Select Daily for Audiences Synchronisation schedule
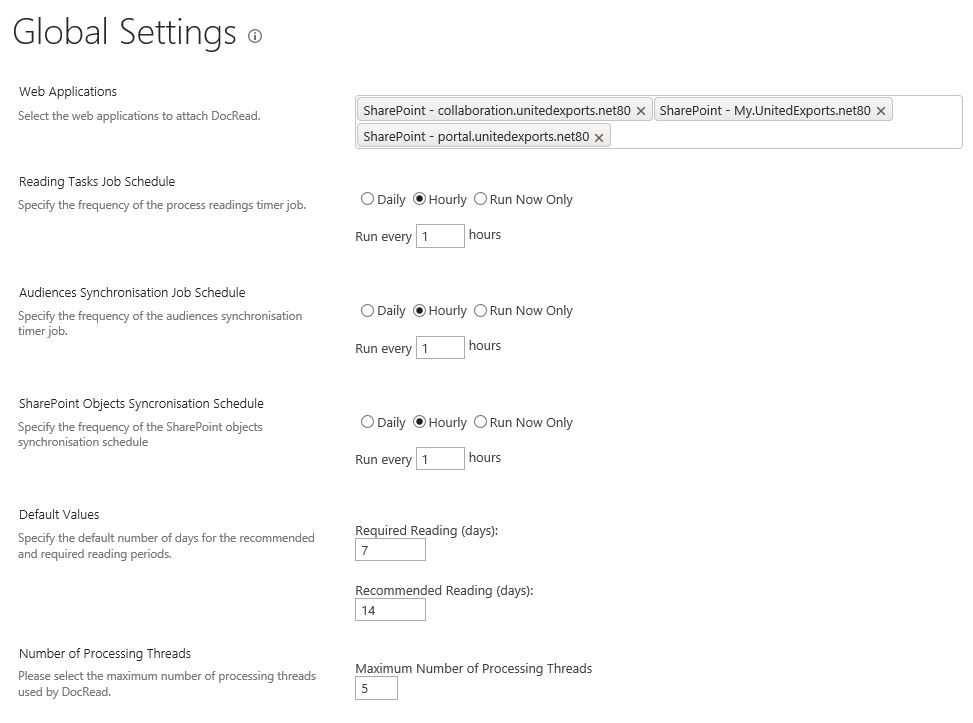The width and height of the screenshot is (973, 723). coord(367,311)
